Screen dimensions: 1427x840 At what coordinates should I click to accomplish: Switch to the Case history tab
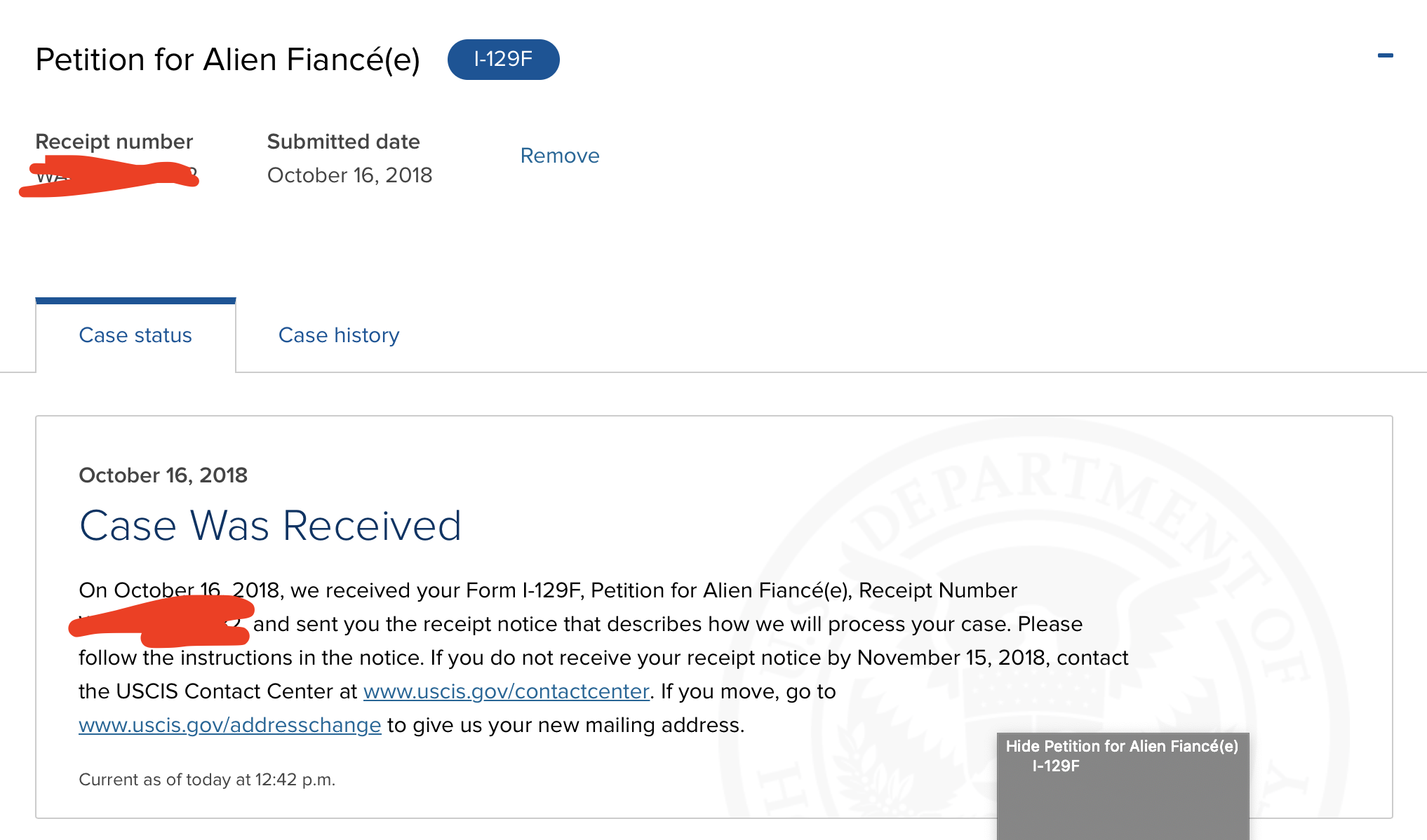(339, 335)
